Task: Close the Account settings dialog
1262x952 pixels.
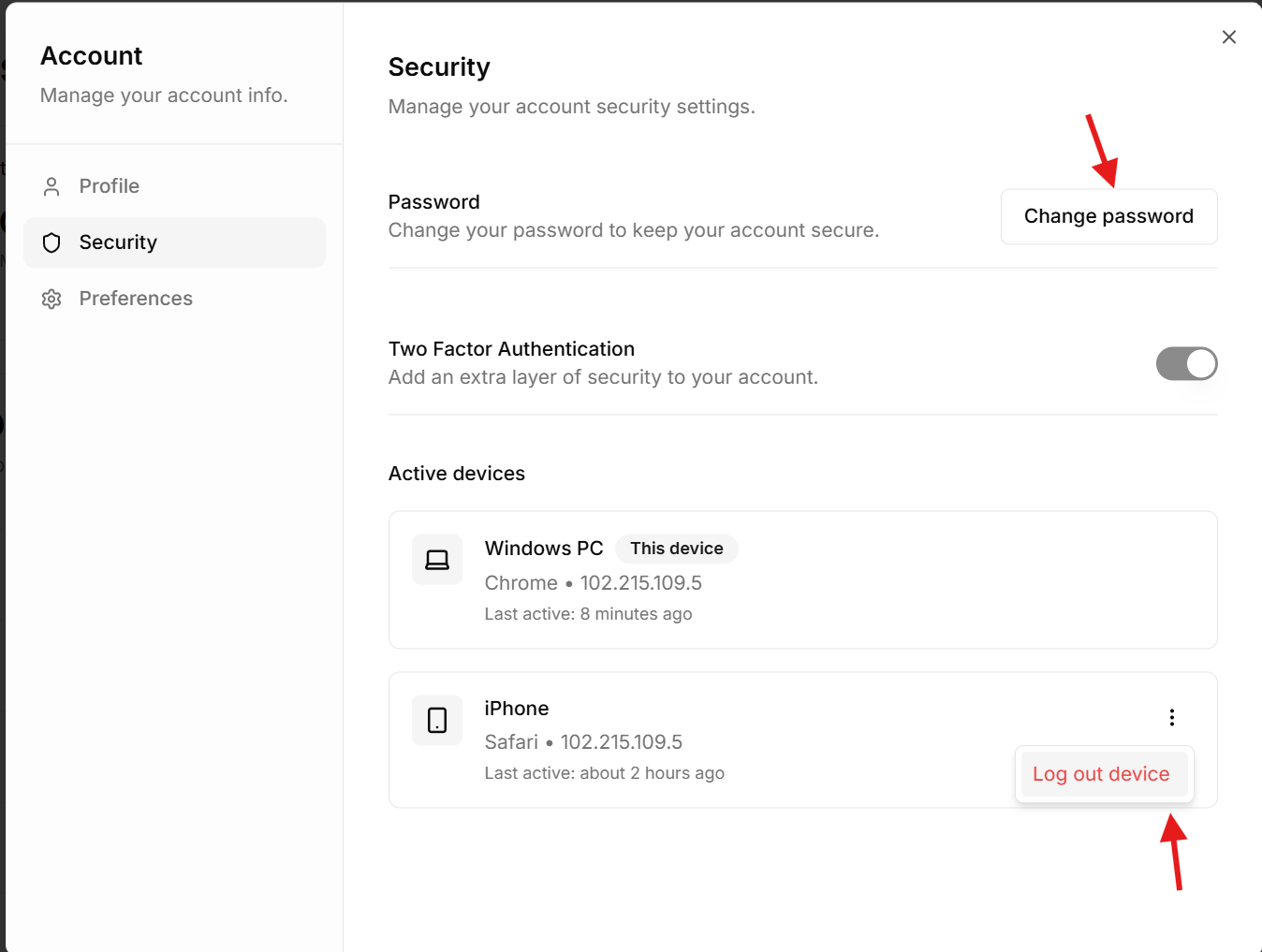Action: 1228,37
